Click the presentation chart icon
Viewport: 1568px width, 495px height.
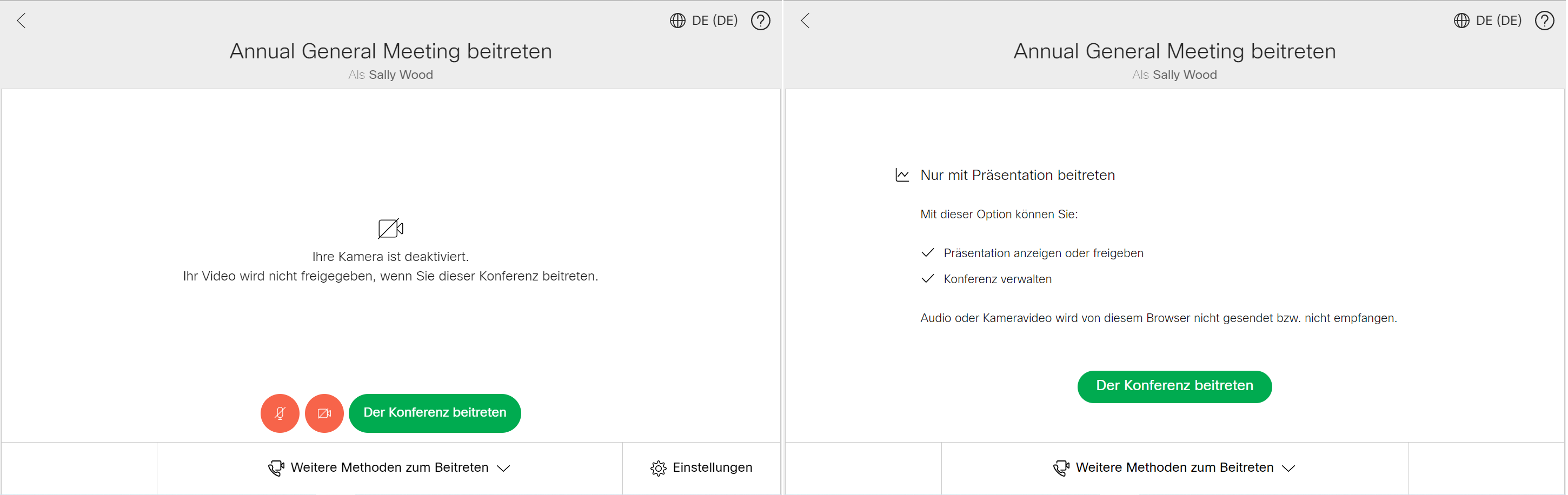click(x=902, y=175)
